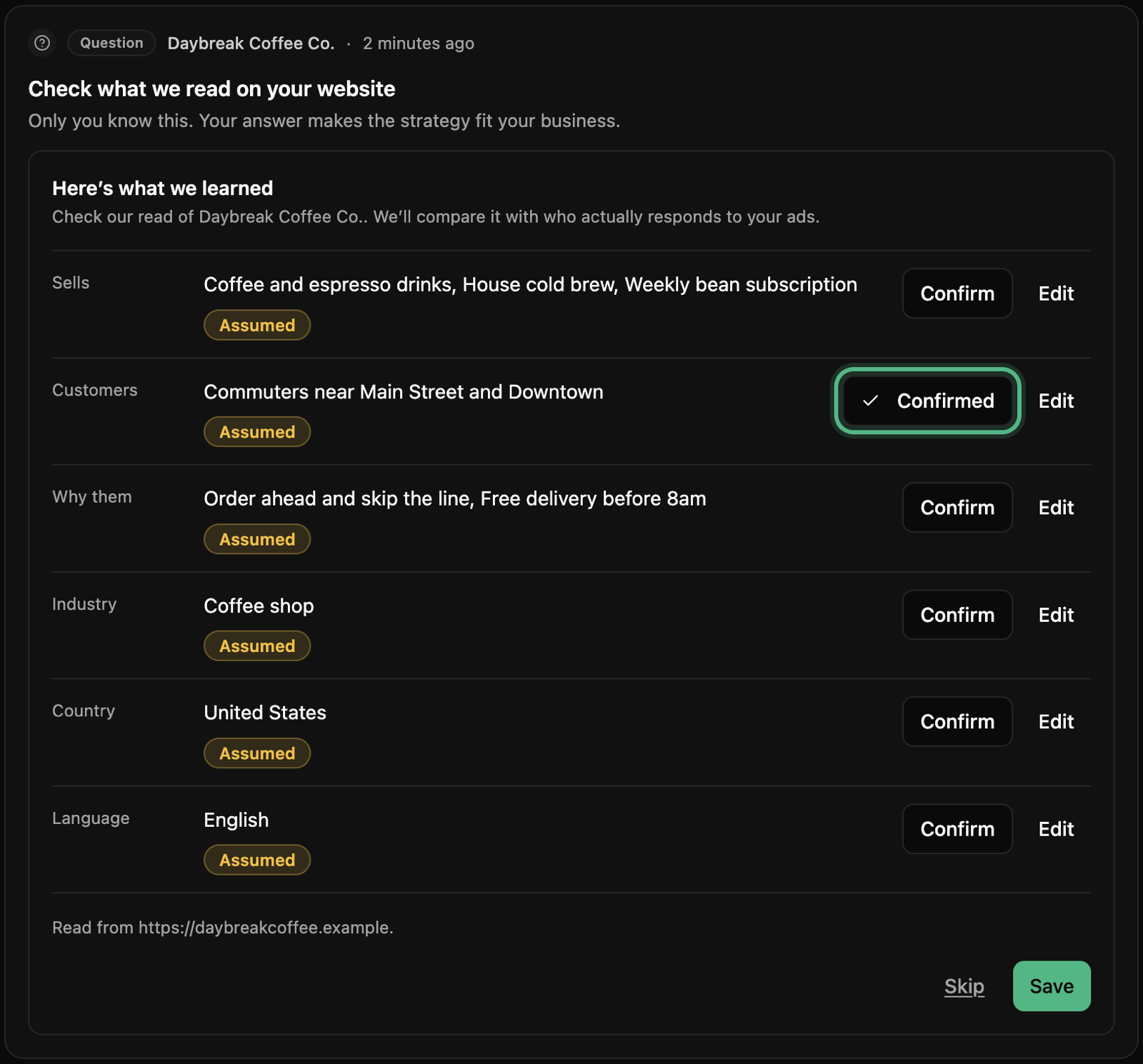Select "Order ahead and skip the line" text
This screenshot has width=1143, height=1064.
[x=339, y=499]
